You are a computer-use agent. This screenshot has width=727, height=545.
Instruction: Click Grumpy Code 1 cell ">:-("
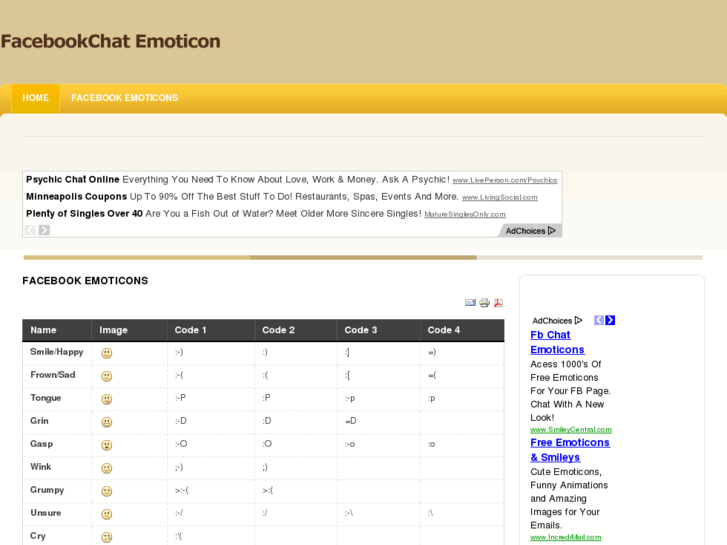pyautogui.click(x=182, y=490)
